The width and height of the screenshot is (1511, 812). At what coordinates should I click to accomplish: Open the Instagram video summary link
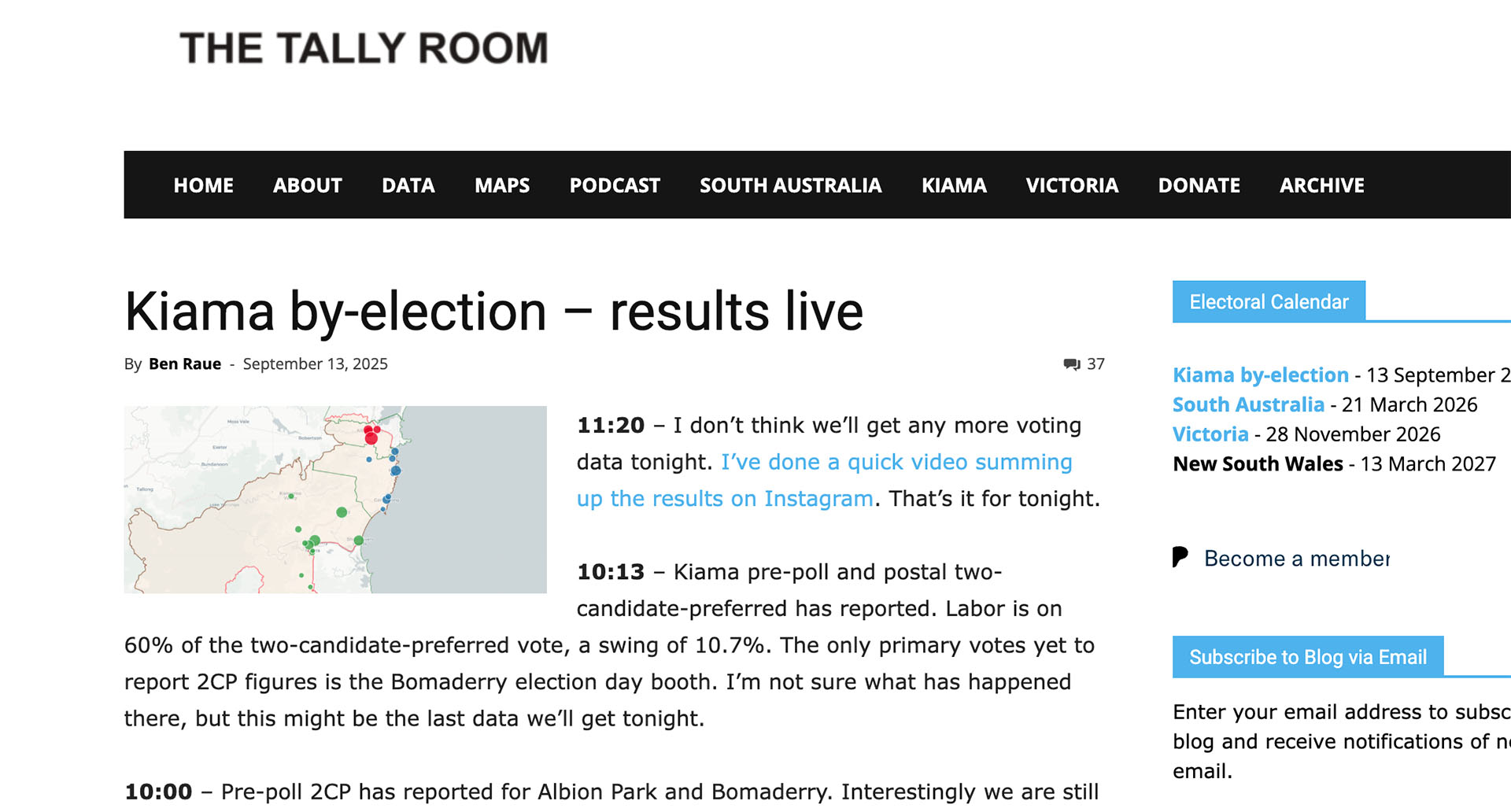(896, 463)
